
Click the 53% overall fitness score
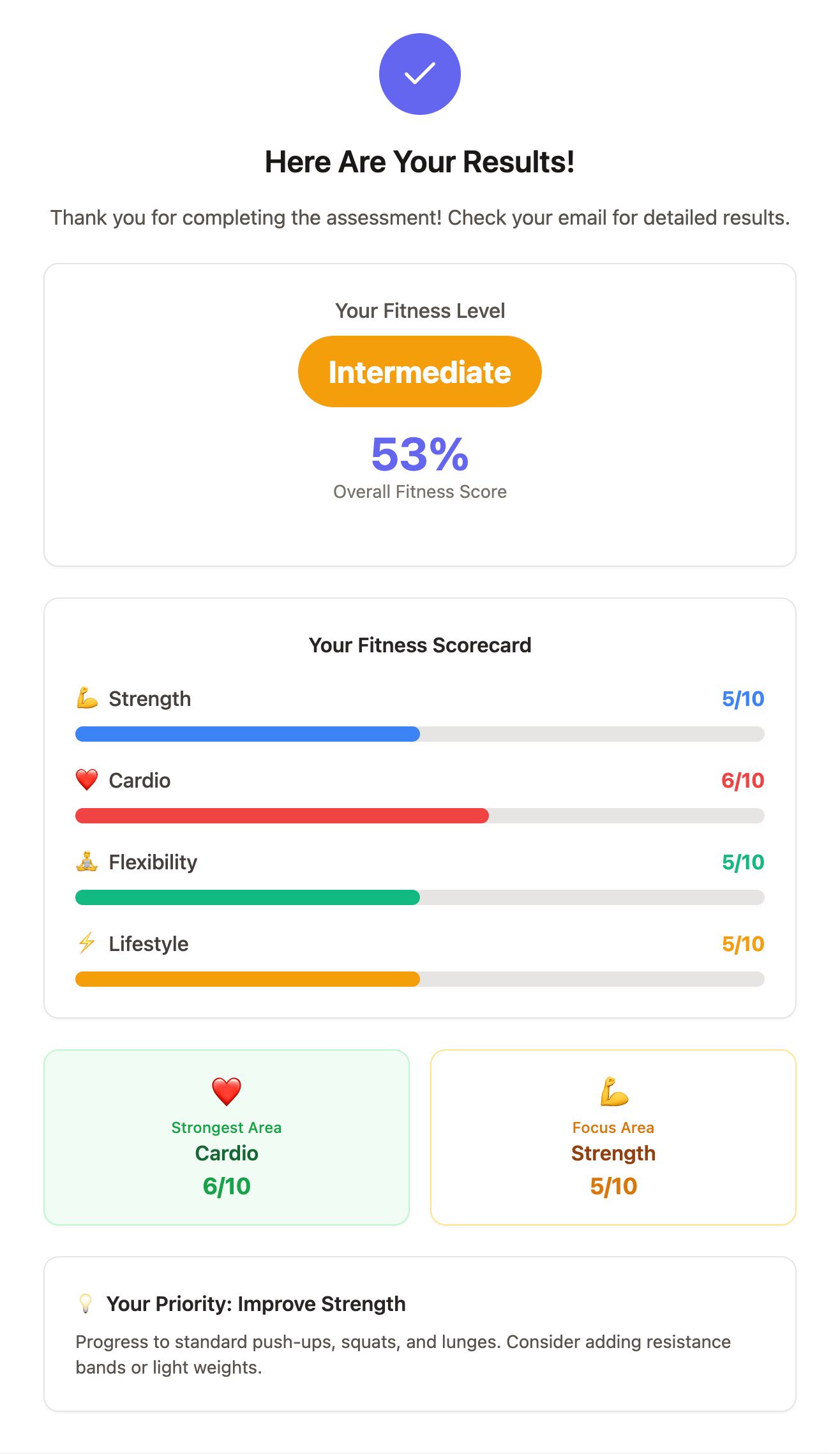pos(420,454)
